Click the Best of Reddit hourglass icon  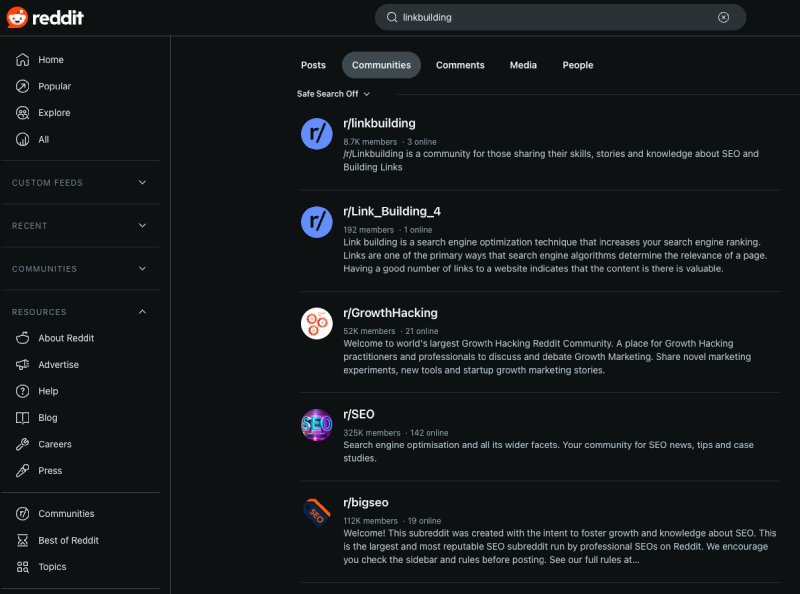(22, 540)
